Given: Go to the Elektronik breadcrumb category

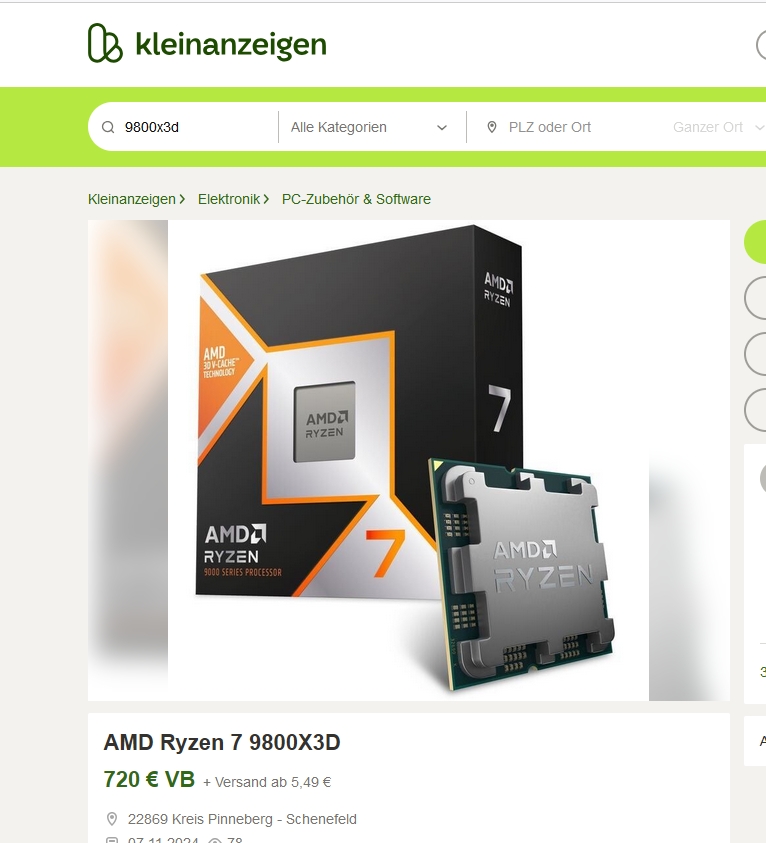Looking at the screenshot, I should [229, 199].
